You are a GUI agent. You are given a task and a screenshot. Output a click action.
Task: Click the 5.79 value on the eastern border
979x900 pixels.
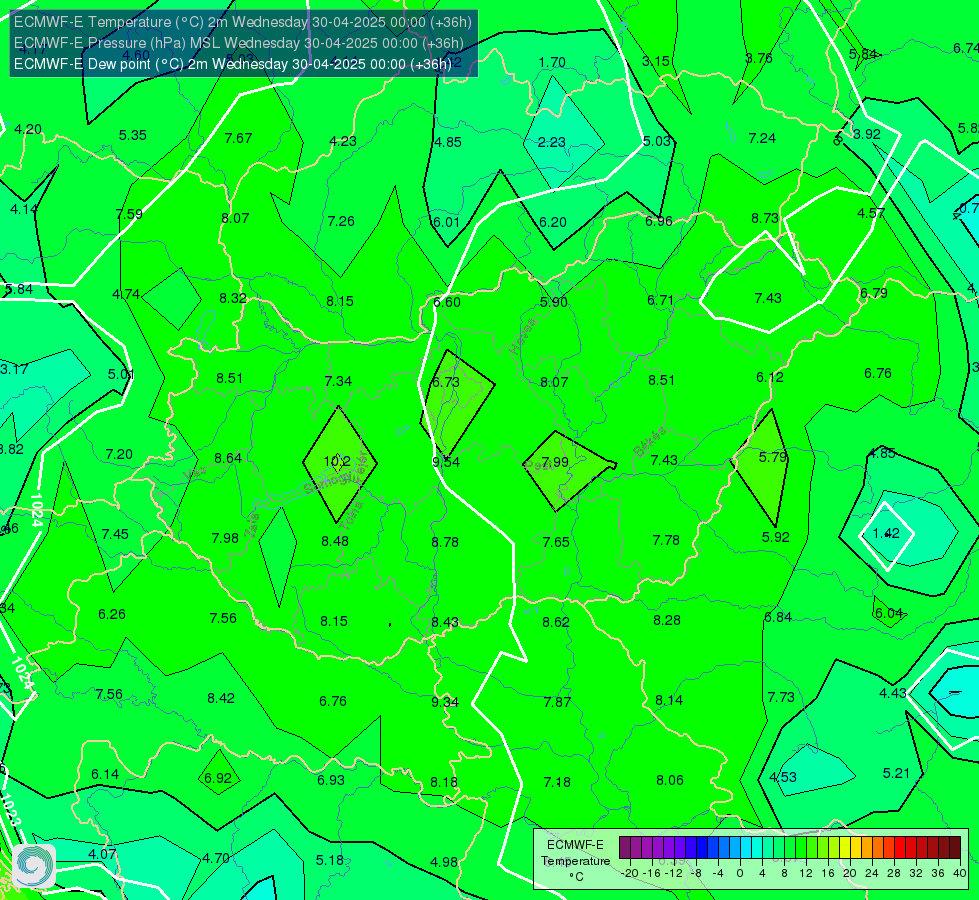coord(773,457)
